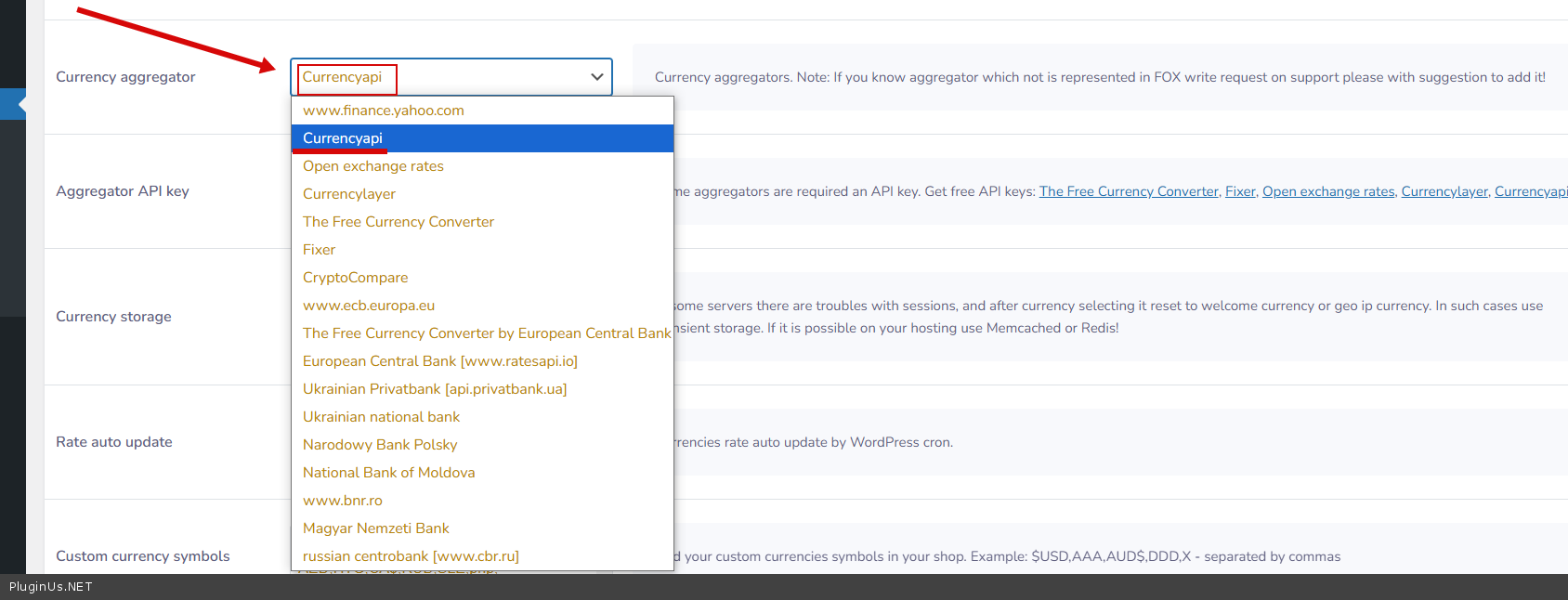The width and height of the screenshot is (1568, 600).
Task: Pick Ukrainian Privatbank from the list
Action: [435, 389]
